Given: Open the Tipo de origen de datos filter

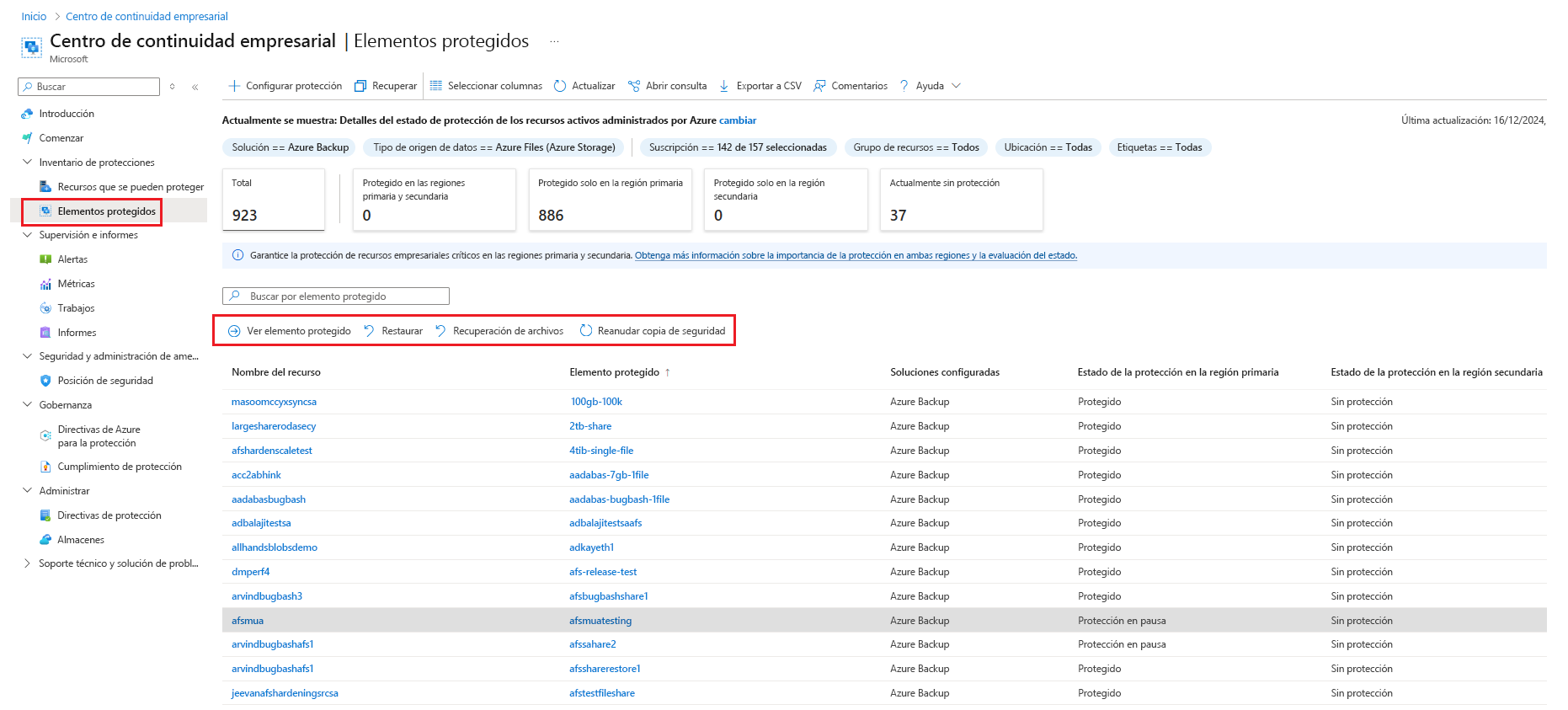Looking at the screenshot, I should (494, 147).
